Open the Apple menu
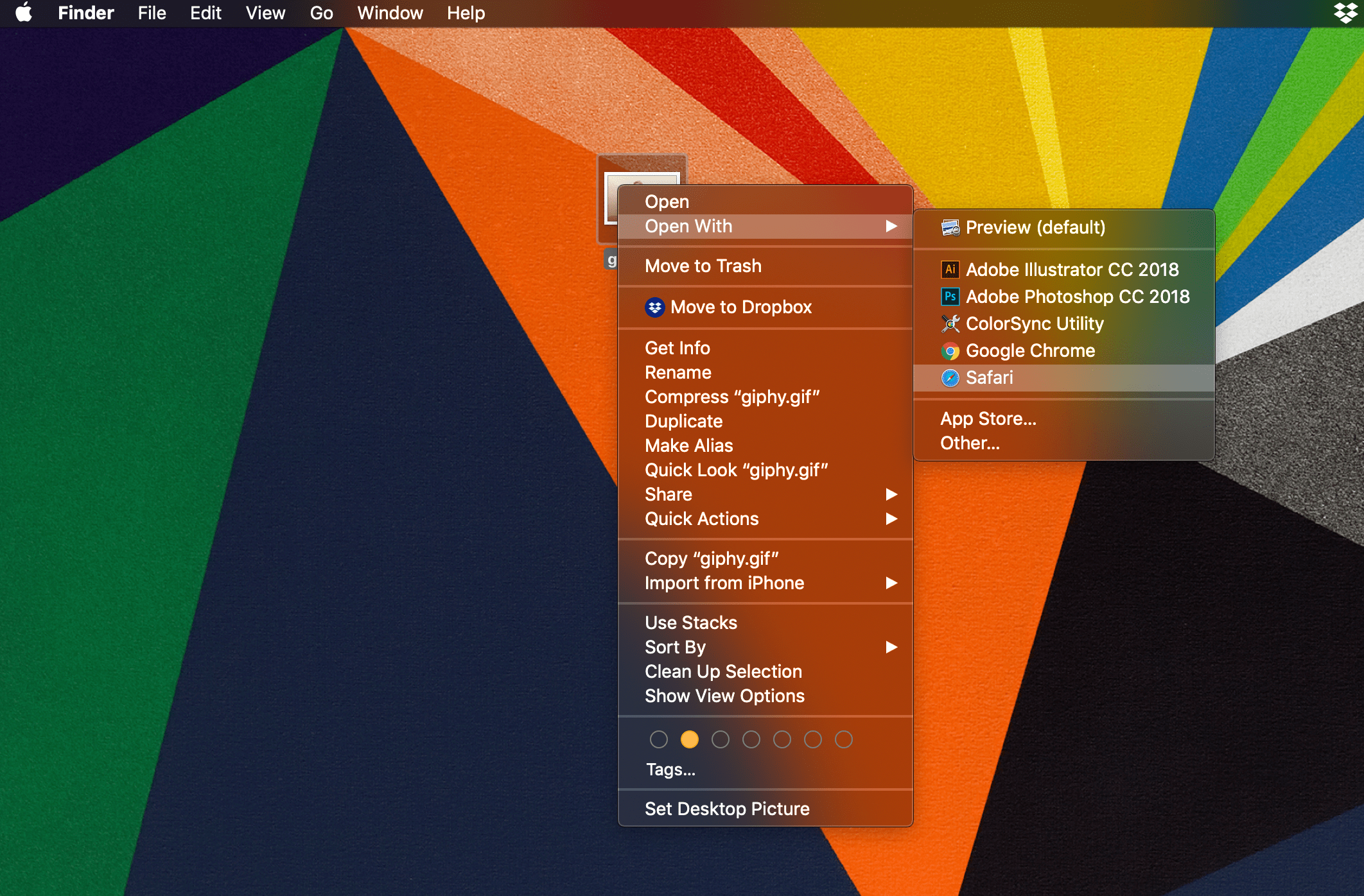Image resolution: width=1364 pixels, height=896 pixels. click(24, 13)
